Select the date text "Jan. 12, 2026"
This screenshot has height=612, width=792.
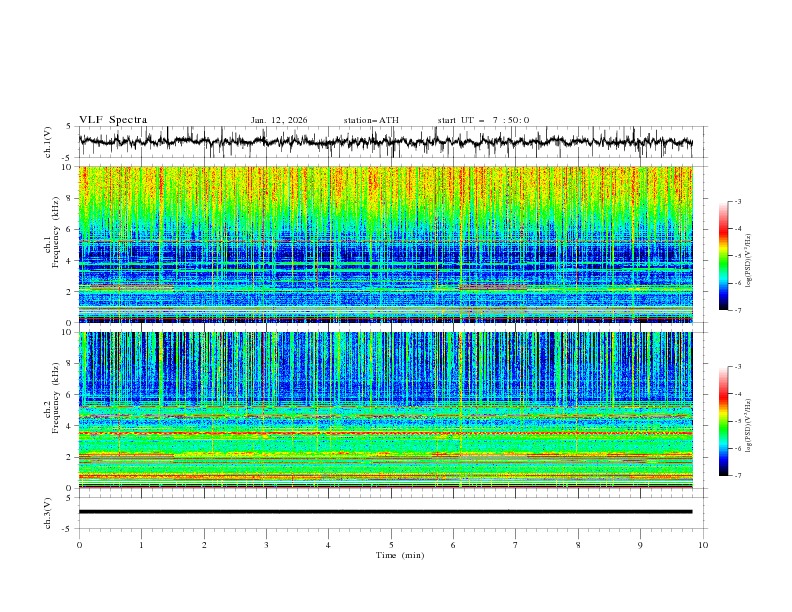coord(279,120)
